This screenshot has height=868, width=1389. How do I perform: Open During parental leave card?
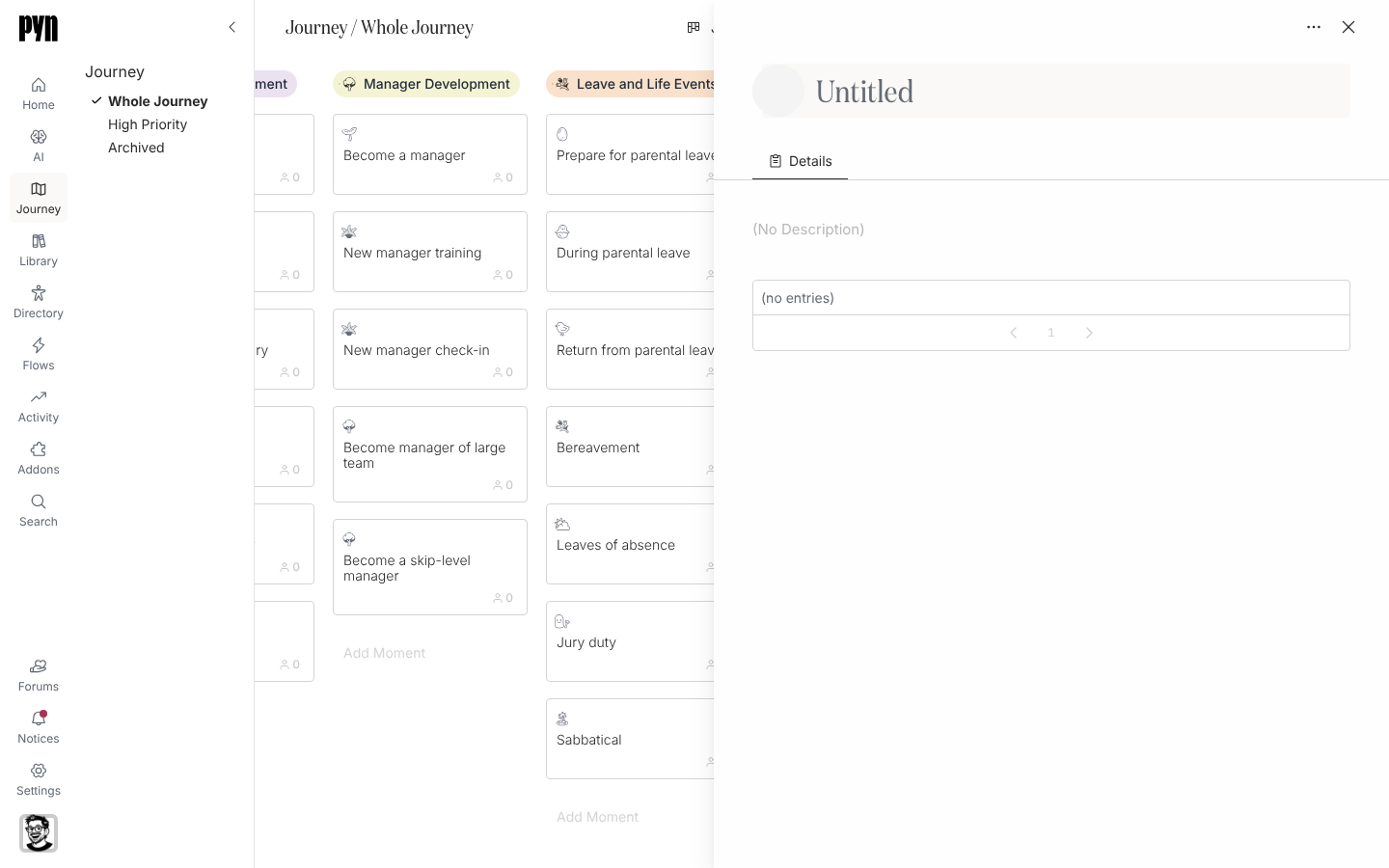point(630,252)
